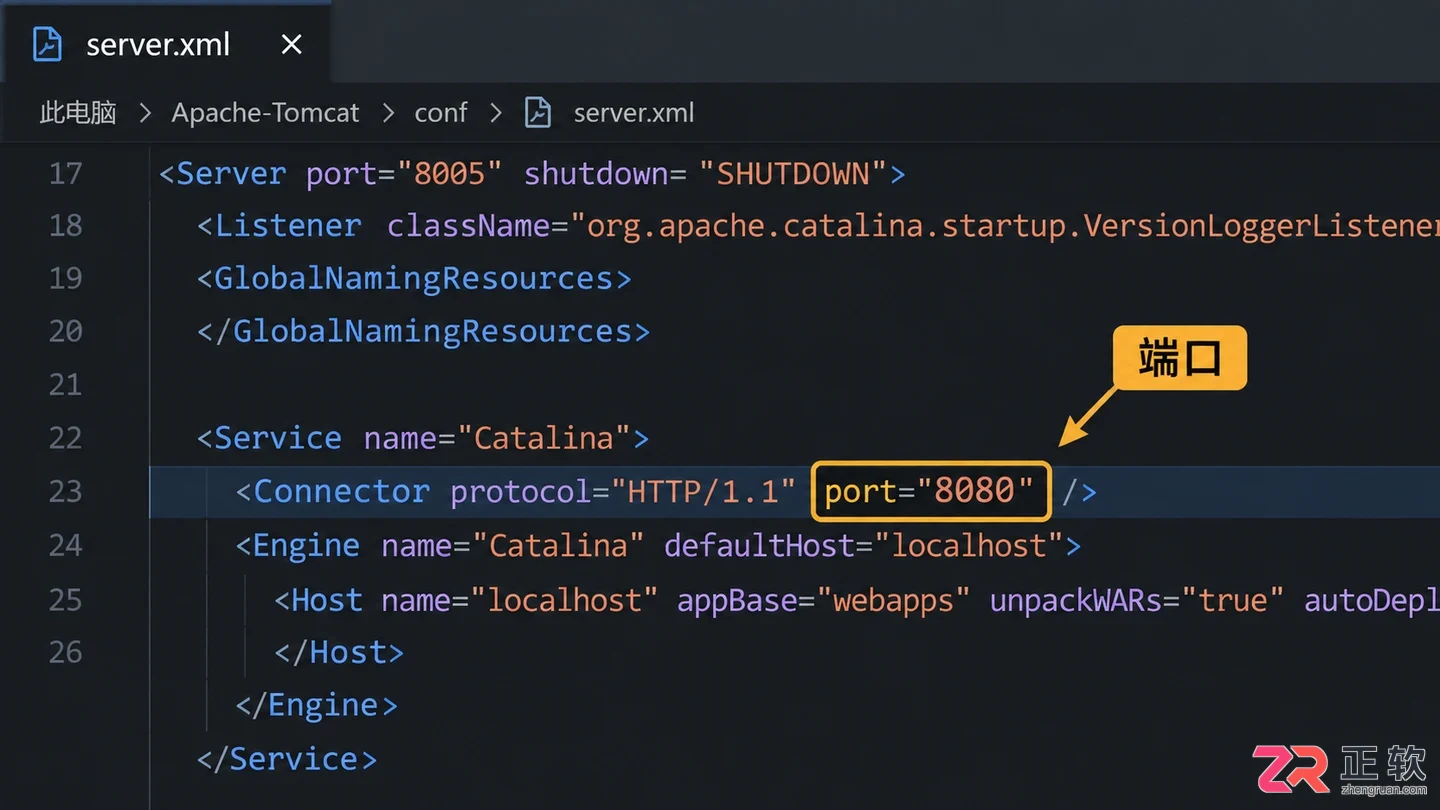The width and height of the screenshot is (1440, 810).
Task: Click line number 17 in gutter
Action: click(65, 173)
